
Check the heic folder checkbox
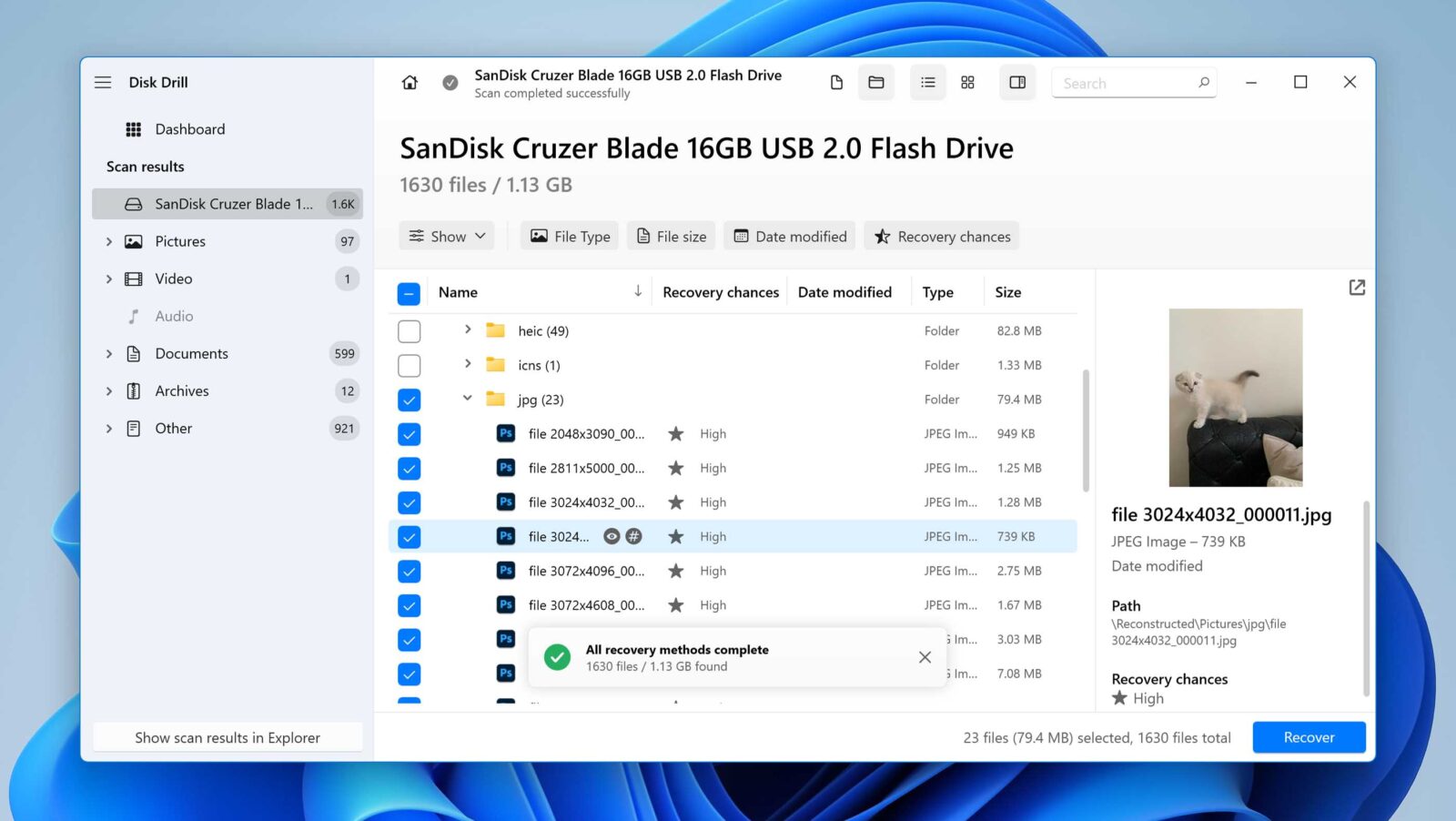pyautogui.click(x=409, y=330)
